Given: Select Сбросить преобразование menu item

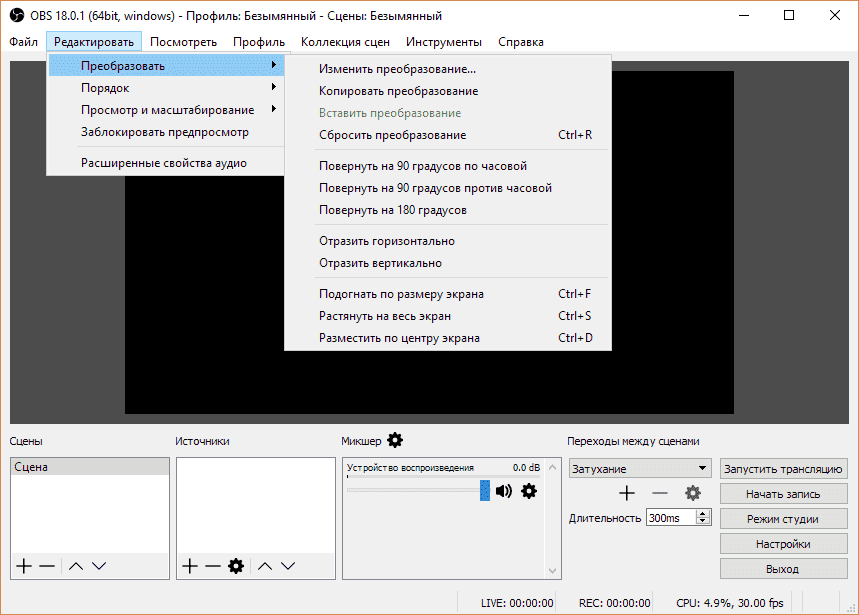Looking at the screenshot, I should [x=392, y=135].
